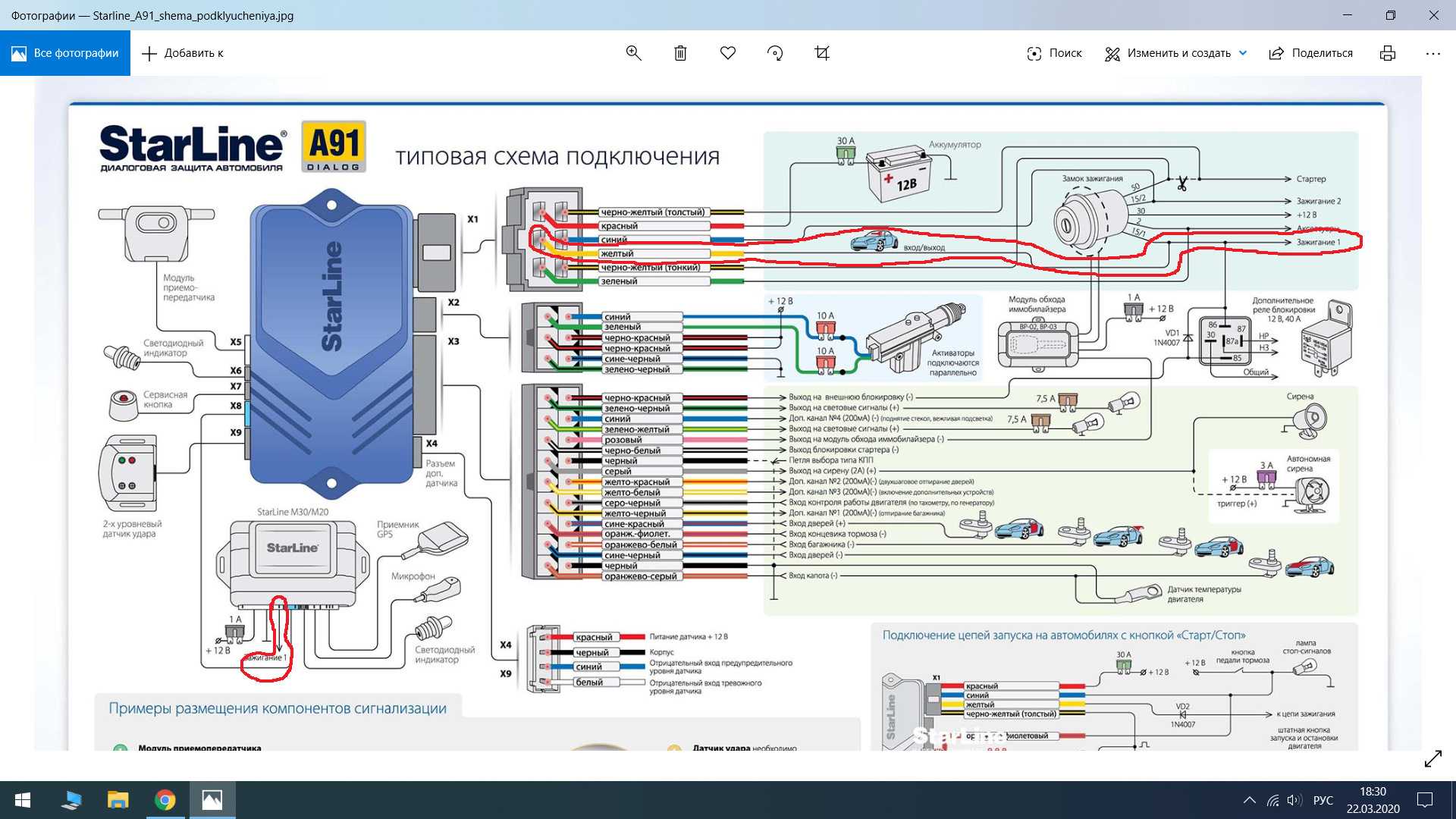Click the 'Вход капота (-)' label
This screenshot has width=1456, height=819.
click(x=813, y=576)
